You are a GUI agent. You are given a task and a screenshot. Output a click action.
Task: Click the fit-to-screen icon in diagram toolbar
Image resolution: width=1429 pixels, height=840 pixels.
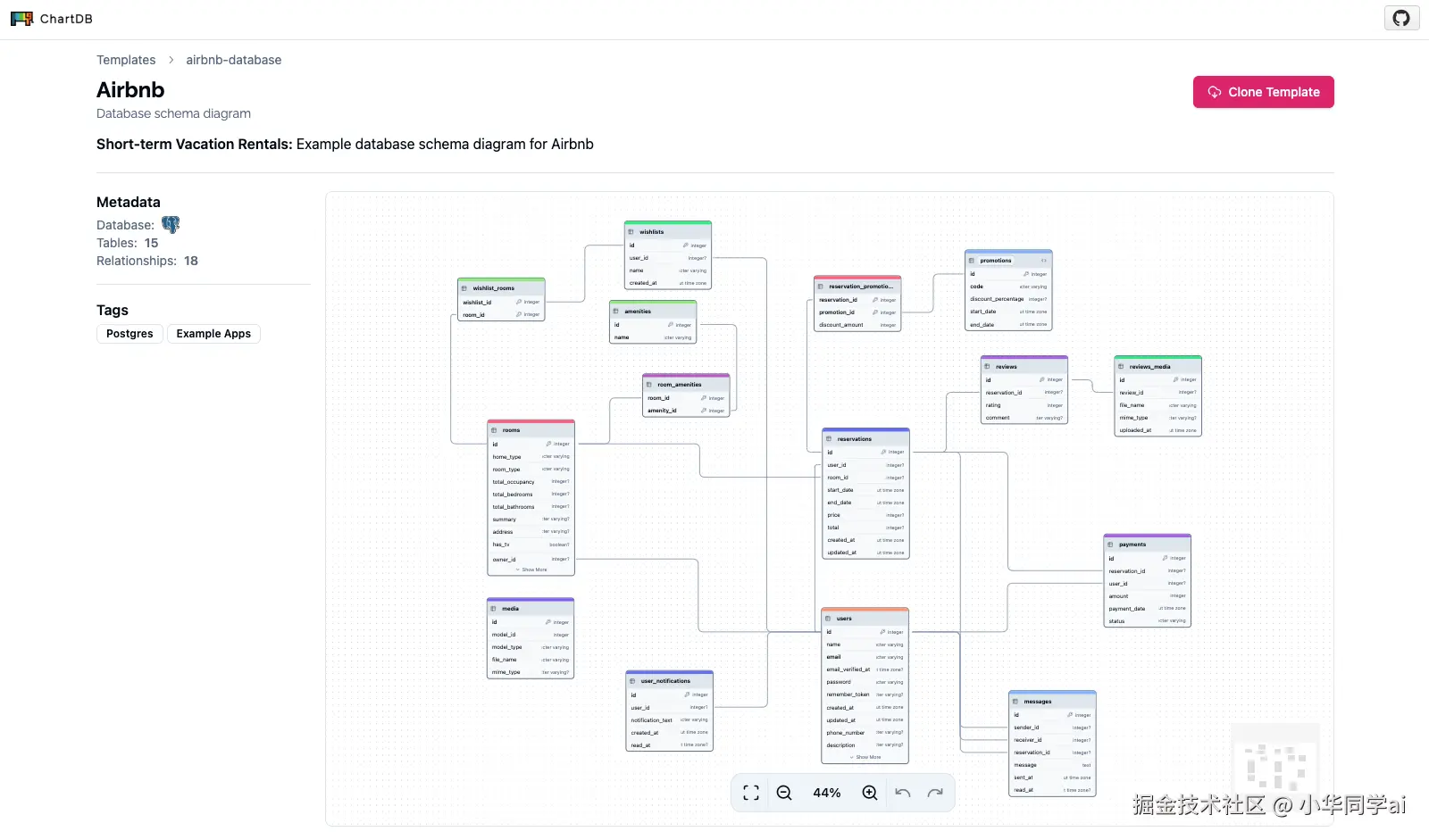coord(751,793)
